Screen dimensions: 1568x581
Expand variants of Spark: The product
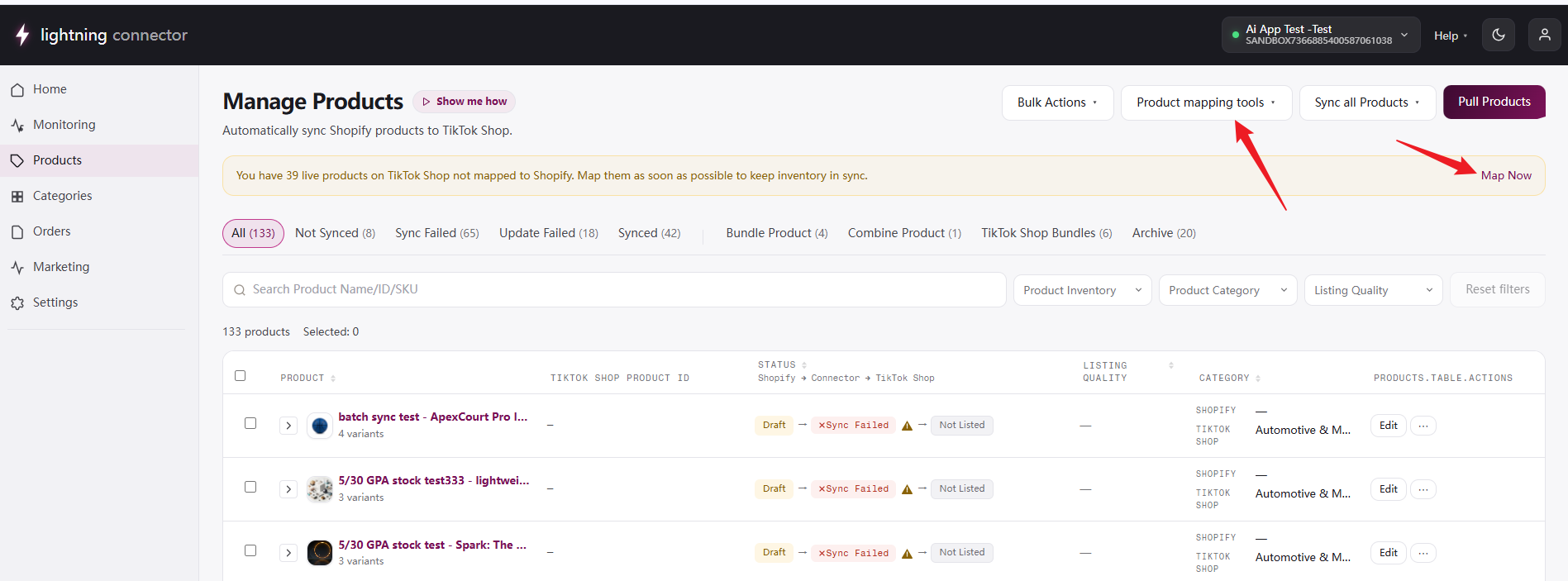click(x=288, y=553)
